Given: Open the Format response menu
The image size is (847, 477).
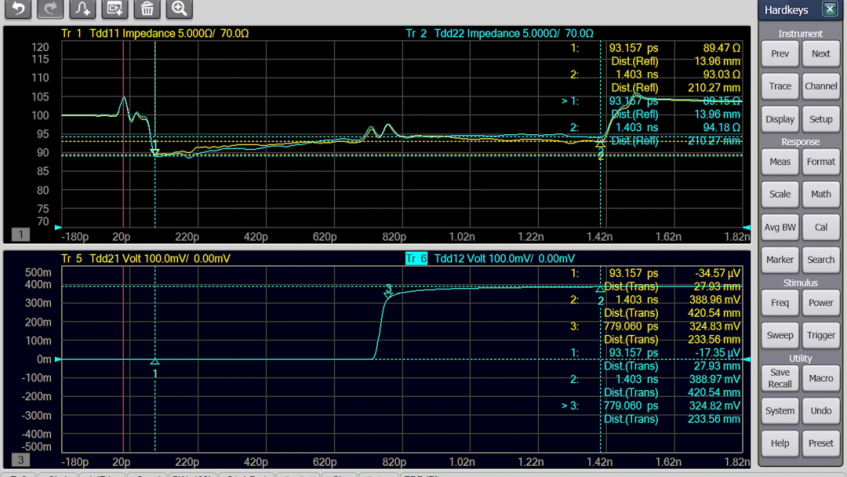Looking at the screenshot, I should [820, 162].
